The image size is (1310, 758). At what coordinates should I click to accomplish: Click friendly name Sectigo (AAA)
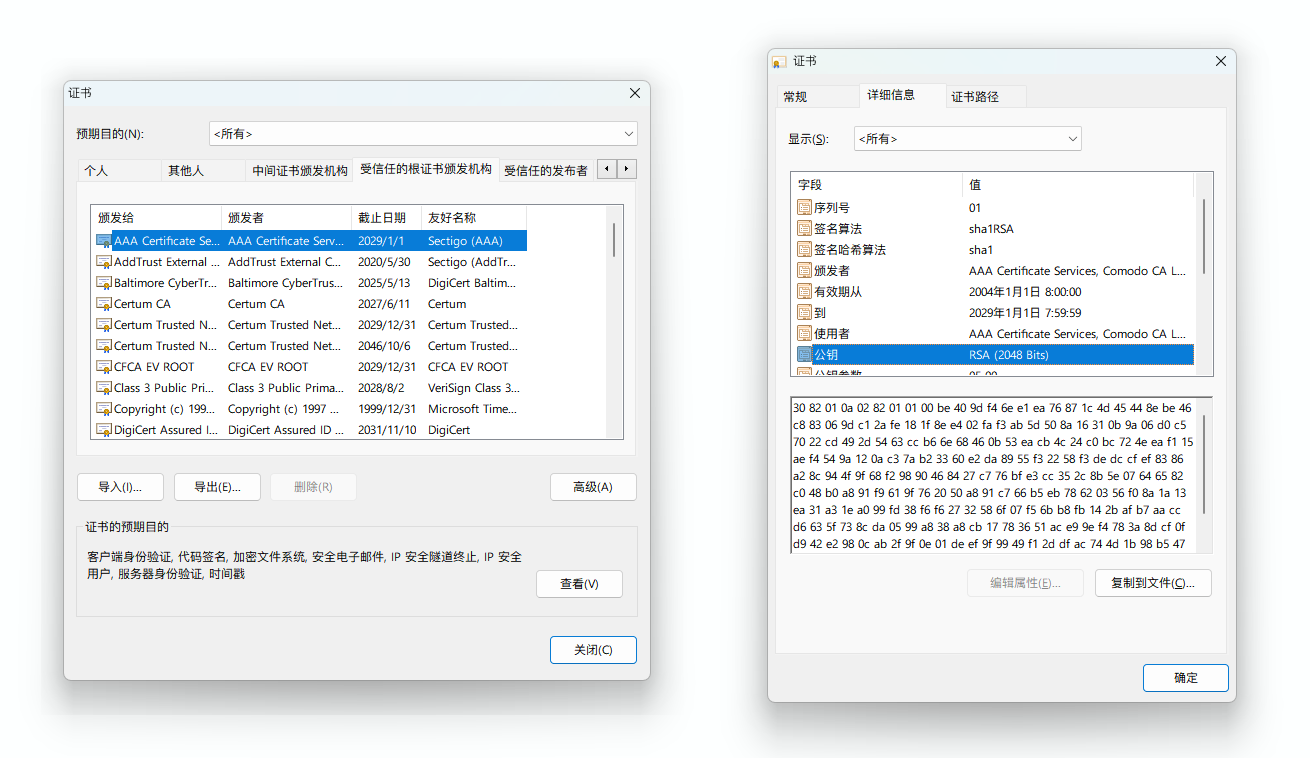tap(465, 241)
